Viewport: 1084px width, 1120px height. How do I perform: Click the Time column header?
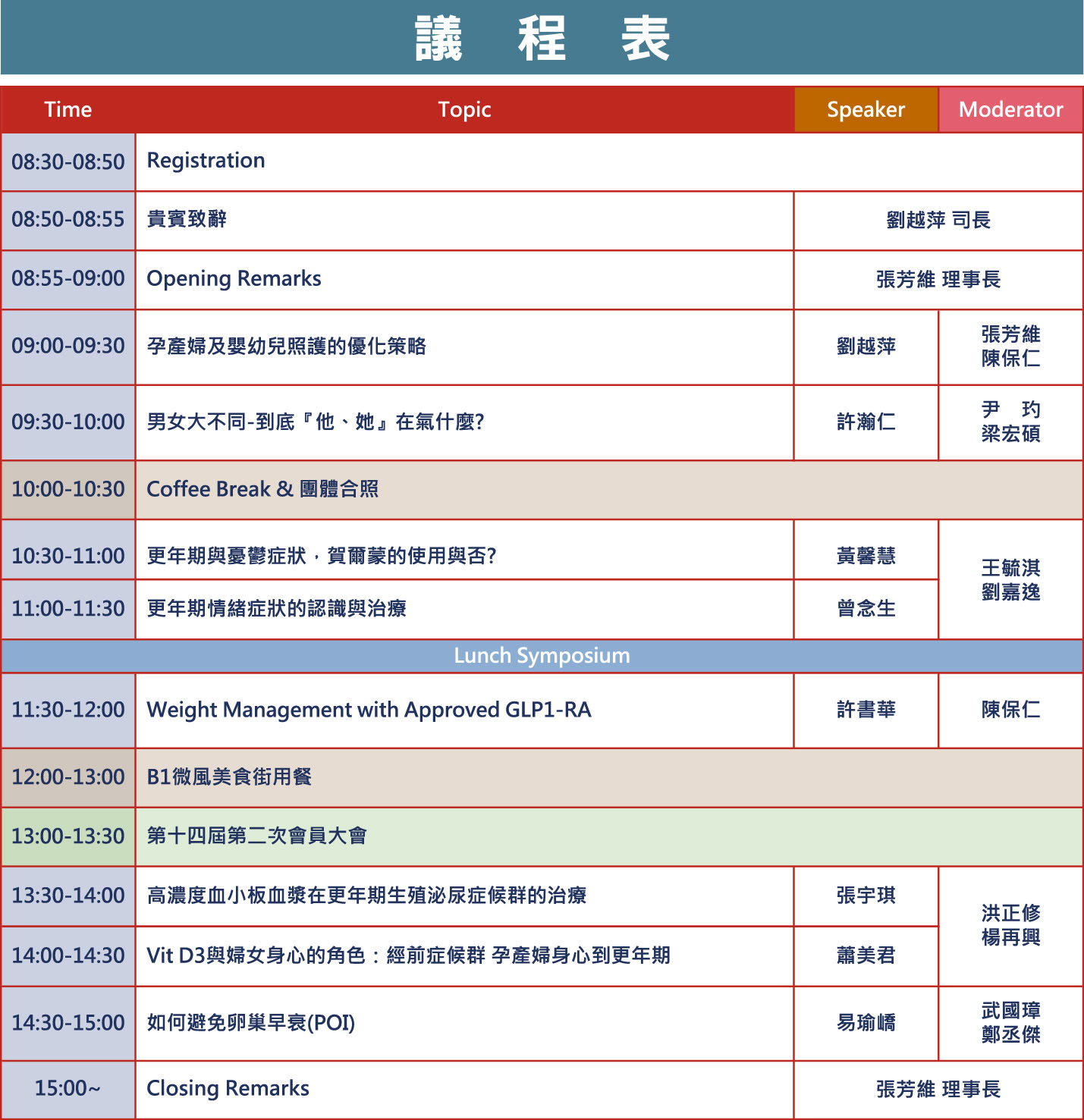[x=68, y=110]
